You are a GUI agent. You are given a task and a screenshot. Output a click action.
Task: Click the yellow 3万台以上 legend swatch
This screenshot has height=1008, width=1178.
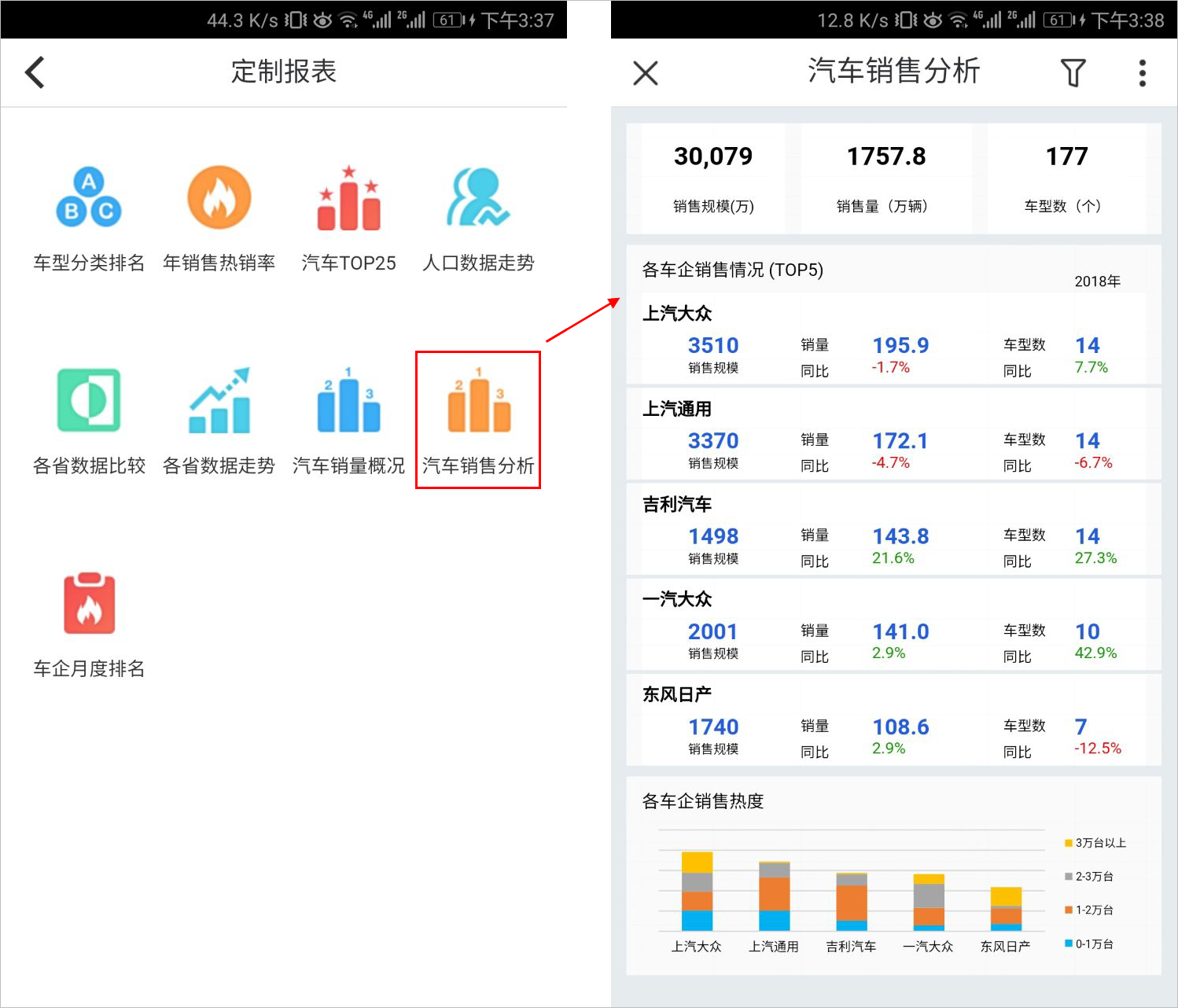1069,843
